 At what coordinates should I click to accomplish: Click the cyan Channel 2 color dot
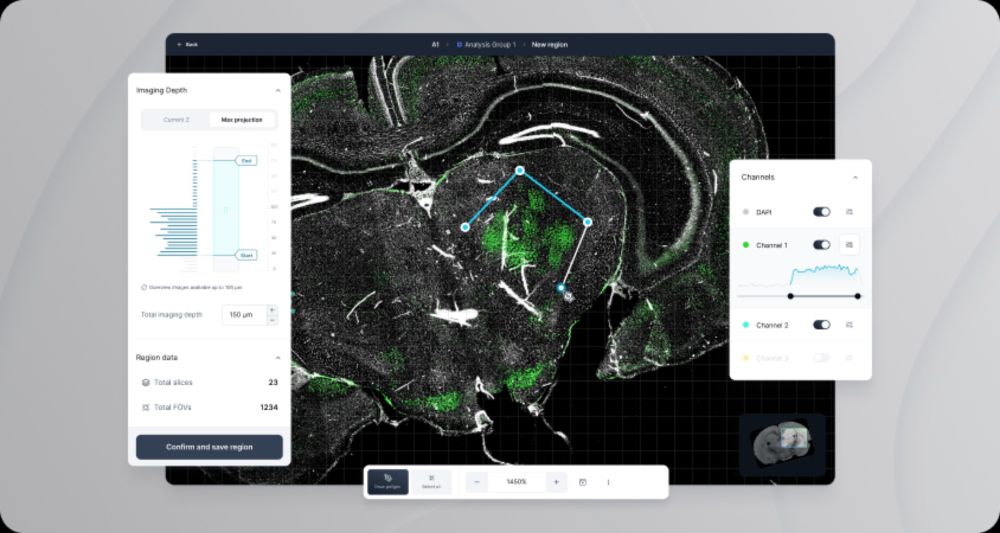746,325
